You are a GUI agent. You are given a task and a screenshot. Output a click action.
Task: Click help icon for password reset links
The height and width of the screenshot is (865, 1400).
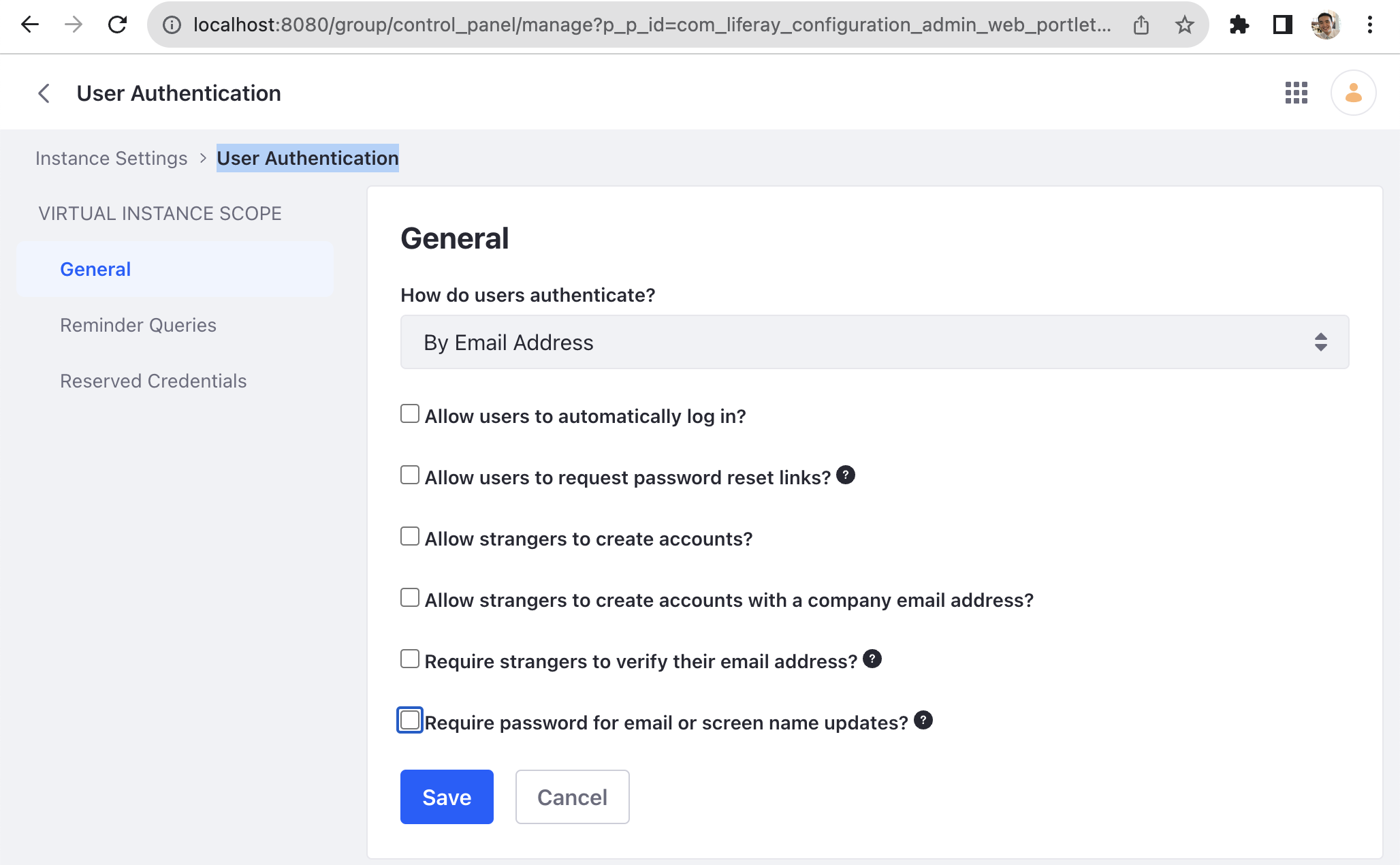(845, 475)
